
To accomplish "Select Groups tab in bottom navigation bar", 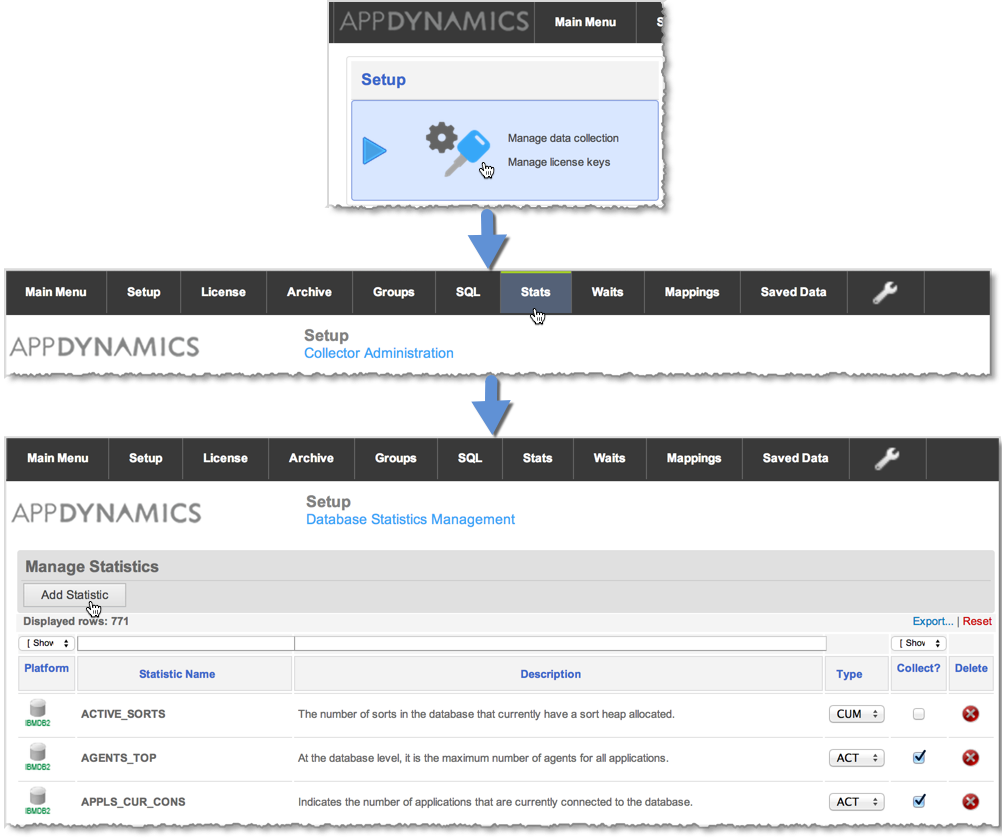I will [396, 458].
